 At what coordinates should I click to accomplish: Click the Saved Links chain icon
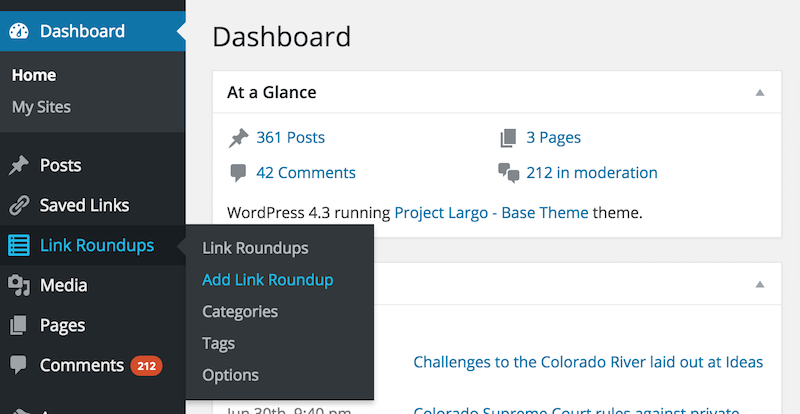tap(19, 205)
